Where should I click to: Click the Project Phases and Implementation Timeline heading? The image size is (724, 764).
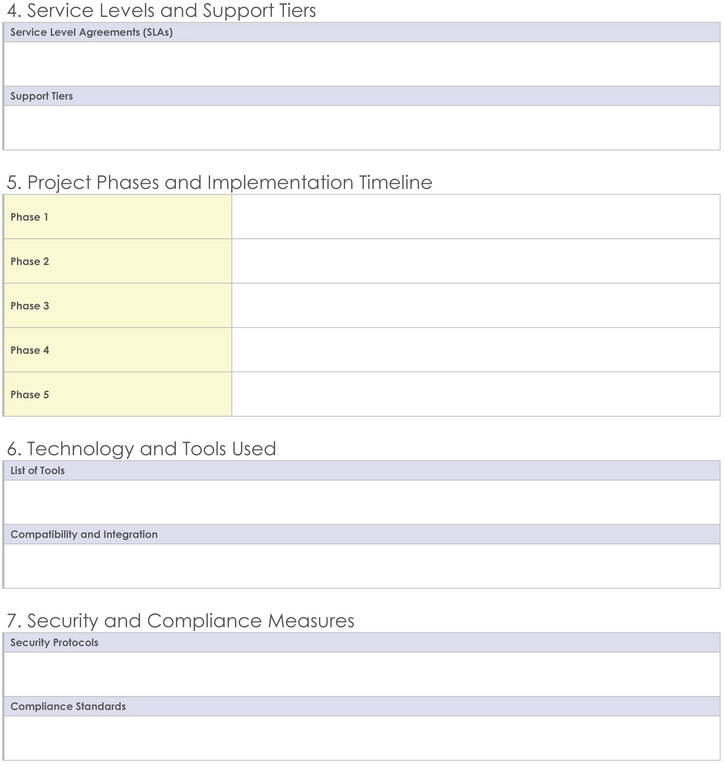pyautogui.click(x=219, y=182)
